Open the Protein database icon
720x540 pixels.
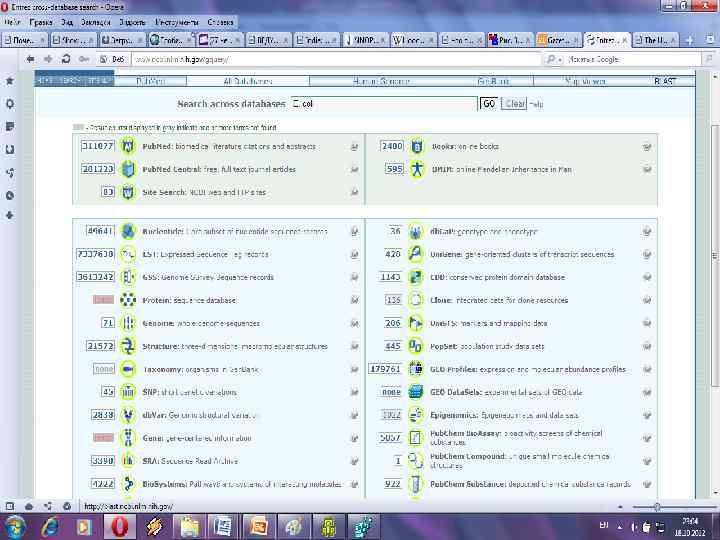[x=128, y=300]
